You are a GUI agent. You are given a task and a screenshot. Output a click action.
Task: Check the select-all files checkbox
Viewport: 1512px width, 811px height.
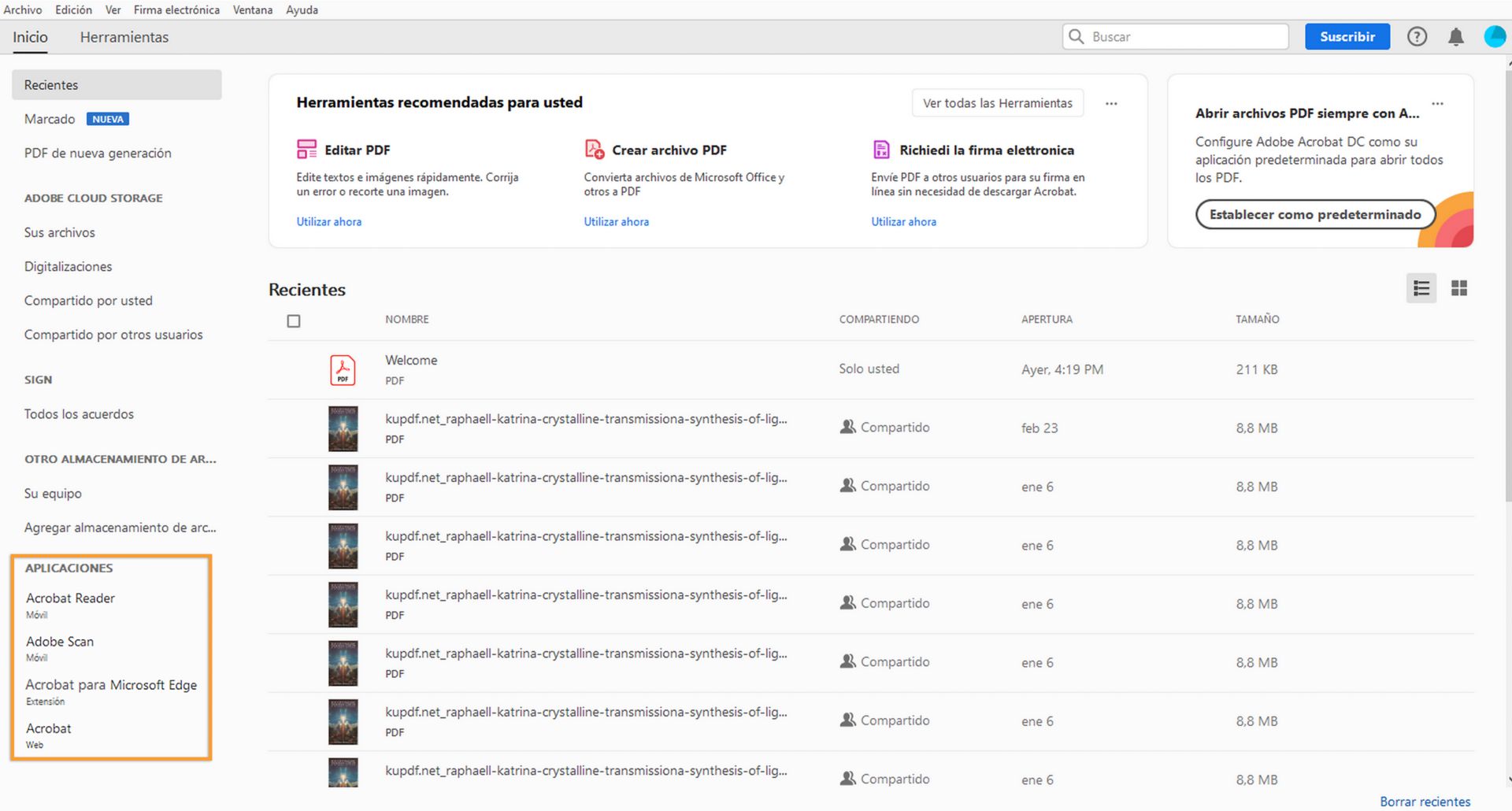click(x=294, y=321)
